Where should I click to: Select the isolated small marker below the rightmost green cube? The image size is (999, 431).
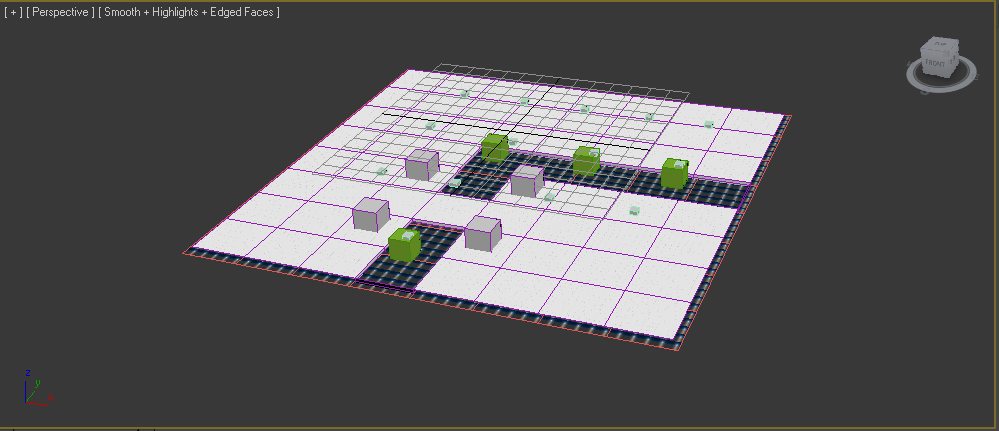pyautogui.click(x=634, y=211)
